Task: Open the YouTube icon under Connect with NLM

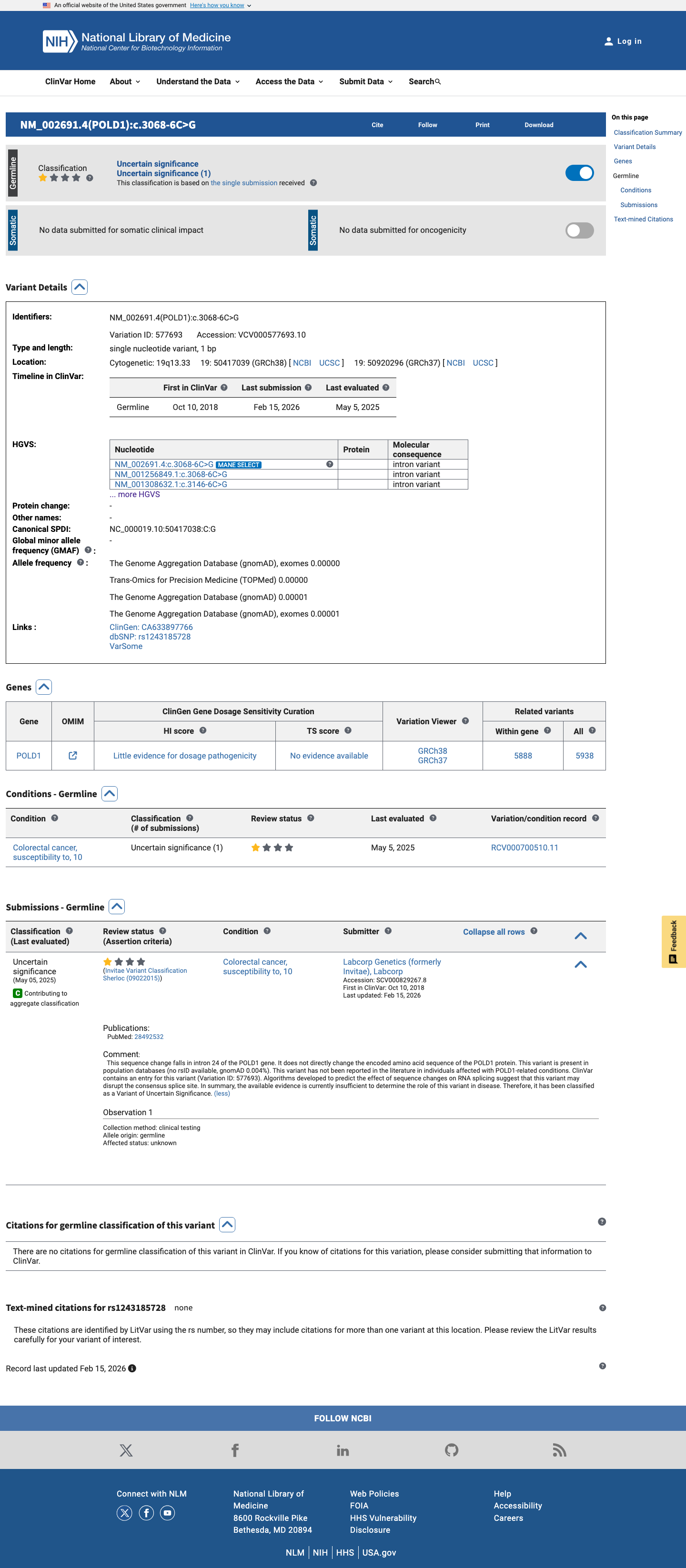Action: (168, 1513)
